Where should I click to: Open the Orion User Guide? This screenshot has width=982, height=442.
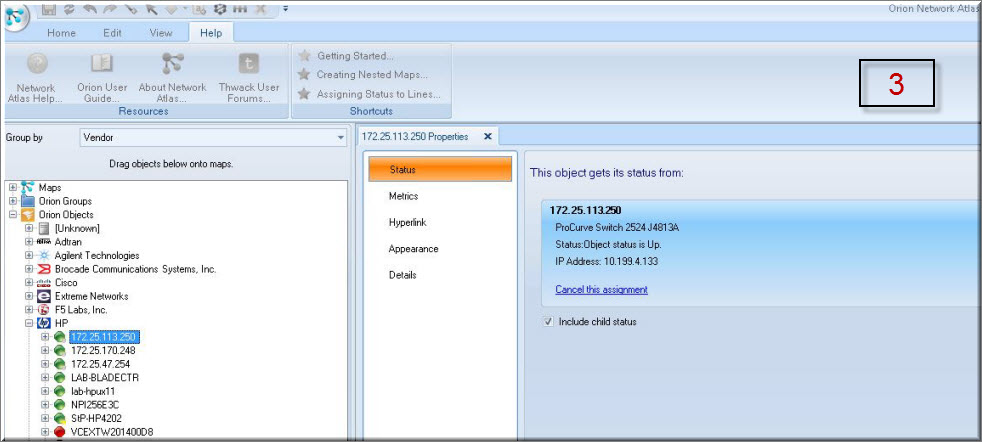pyautogui.click(x=102, y=78)
